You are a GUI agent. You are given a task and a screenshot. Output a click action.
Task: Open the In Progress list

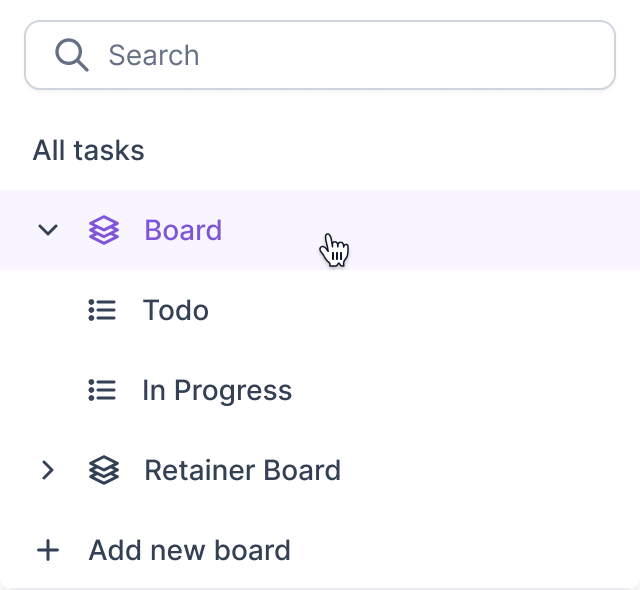(320, 390)
